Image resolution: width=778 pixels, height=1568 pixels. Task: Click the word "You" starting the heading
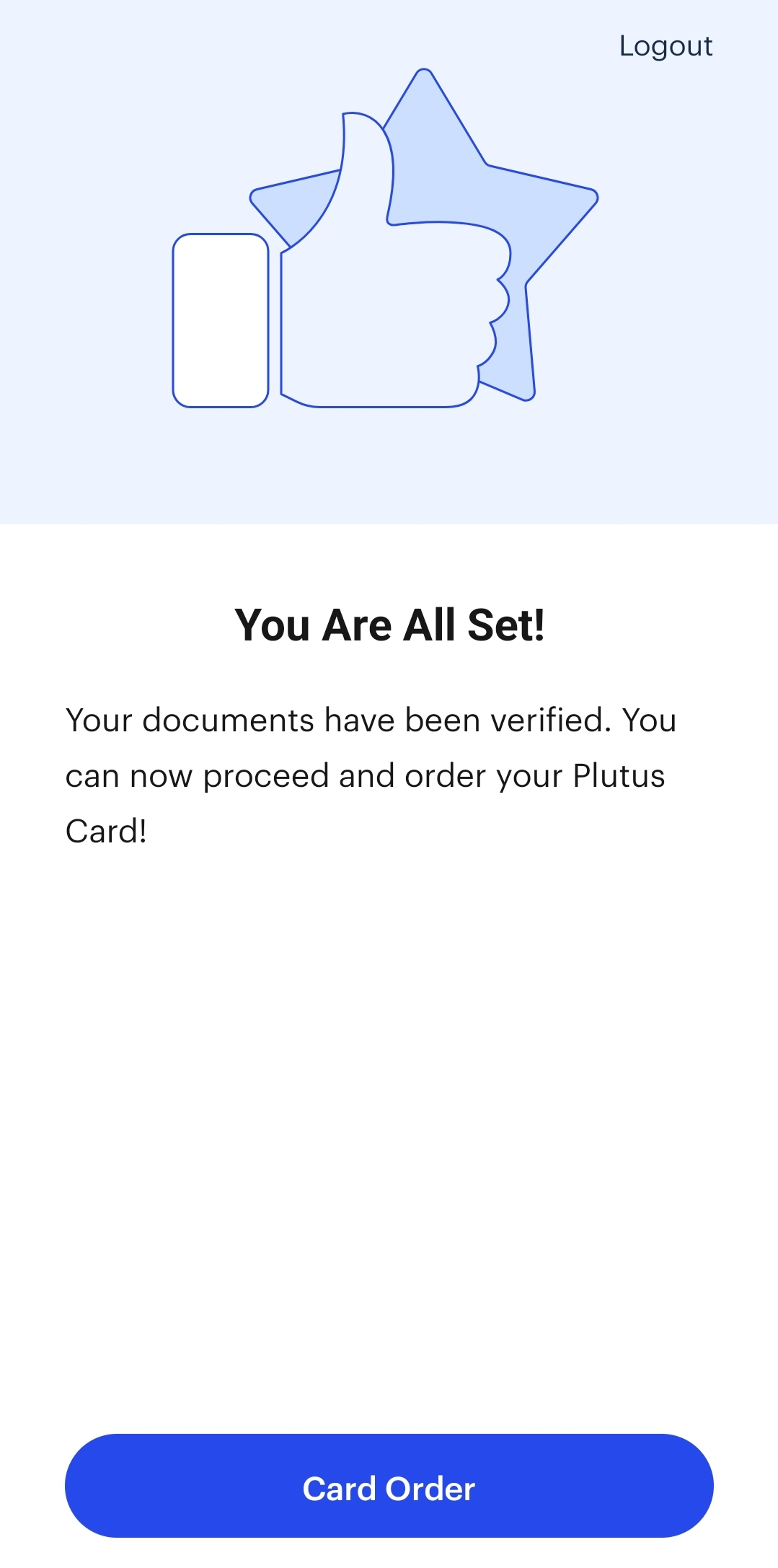pyautogui.click(x=272, y=625)
